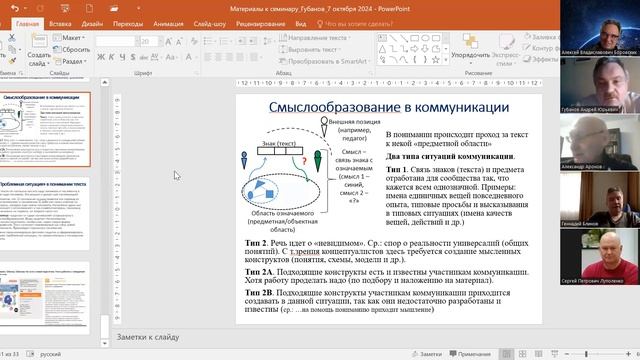Click the Упорядочить arrange button
Image resolution: width=640 pixels, height=360 pixels.
(x=470, y=49)
